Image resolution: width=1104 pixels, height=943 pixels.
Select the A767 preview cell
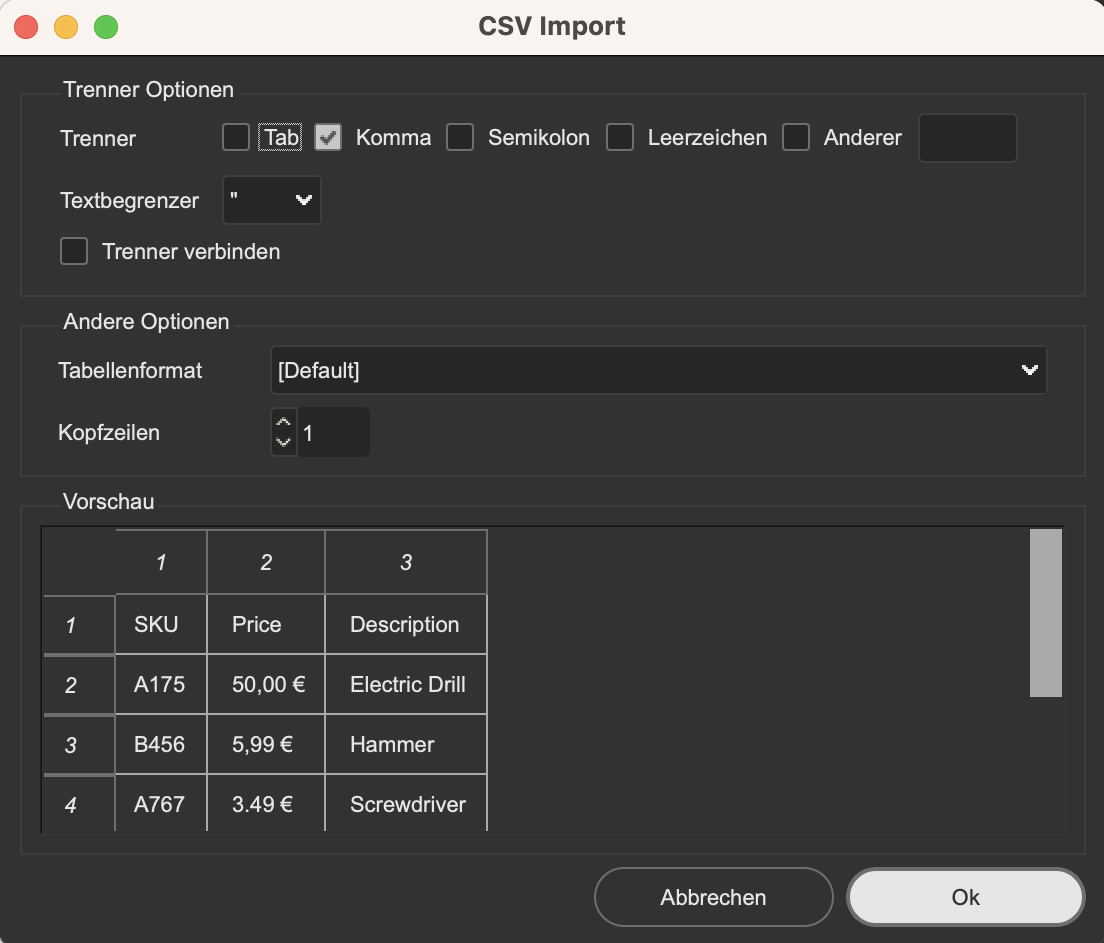pyautogui.click(x=161, y=804)
